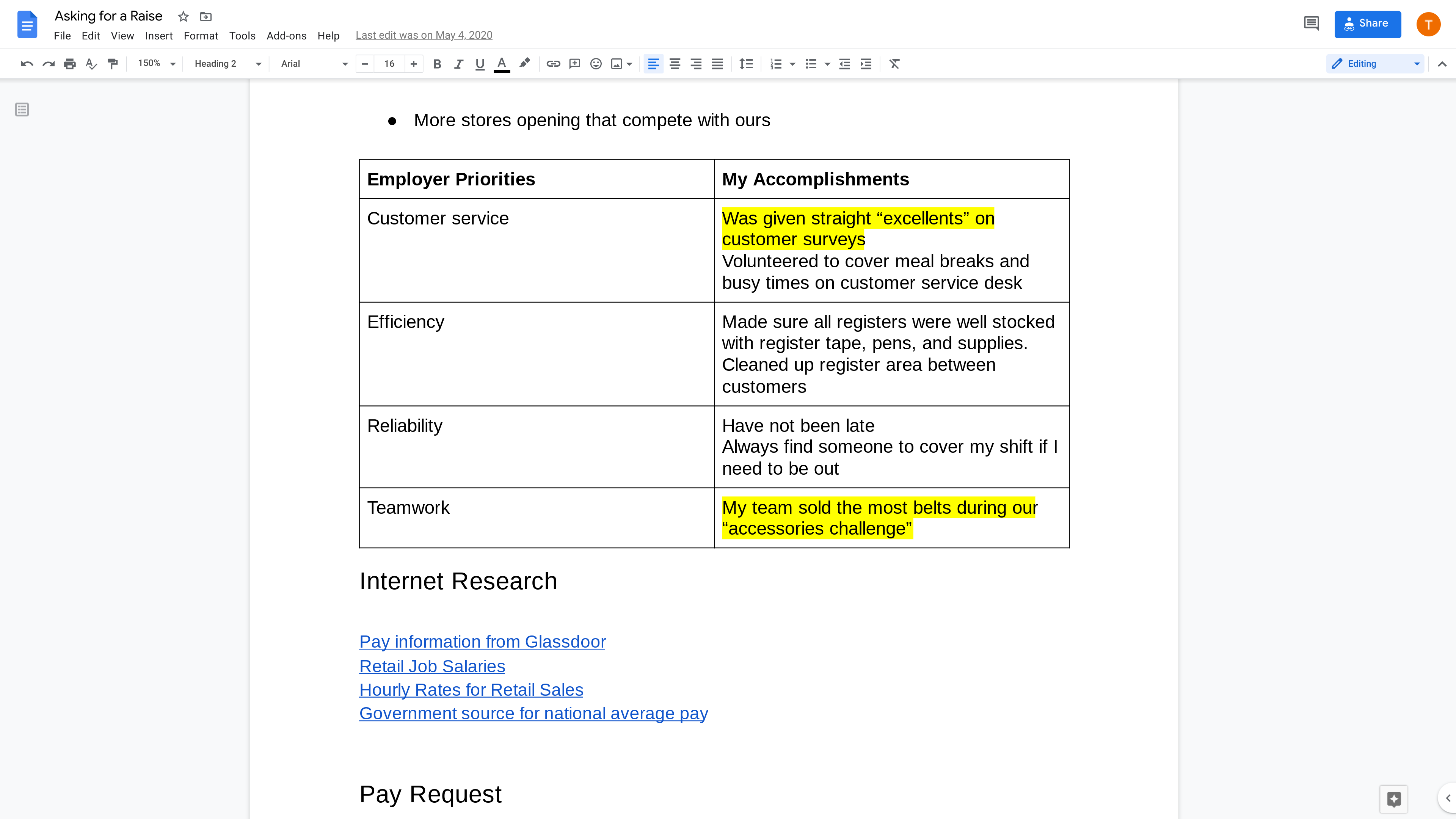
Task: Toggle italic formatting
Action: (x=458, y=64)
